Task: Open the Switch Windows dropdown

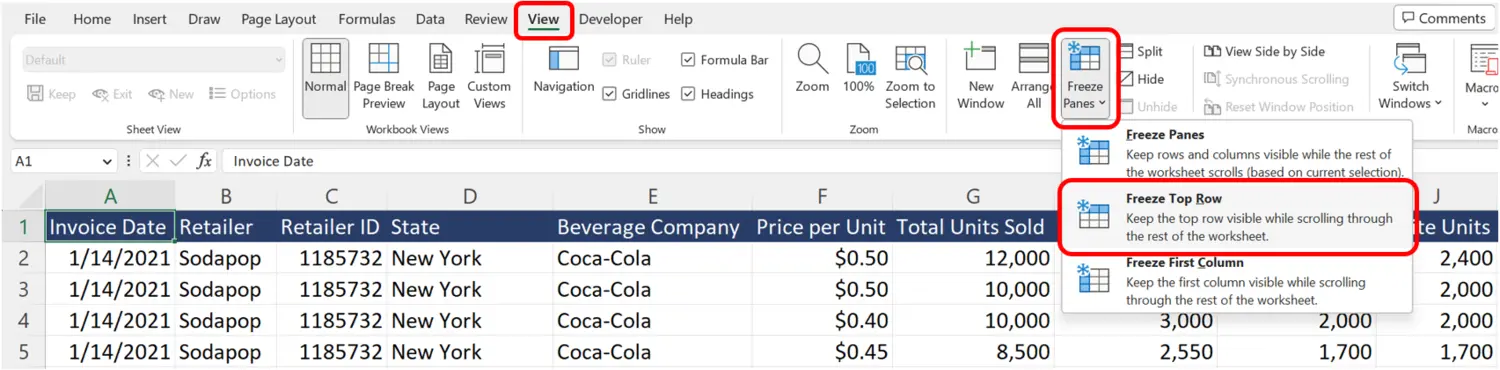Action: 1410,78
